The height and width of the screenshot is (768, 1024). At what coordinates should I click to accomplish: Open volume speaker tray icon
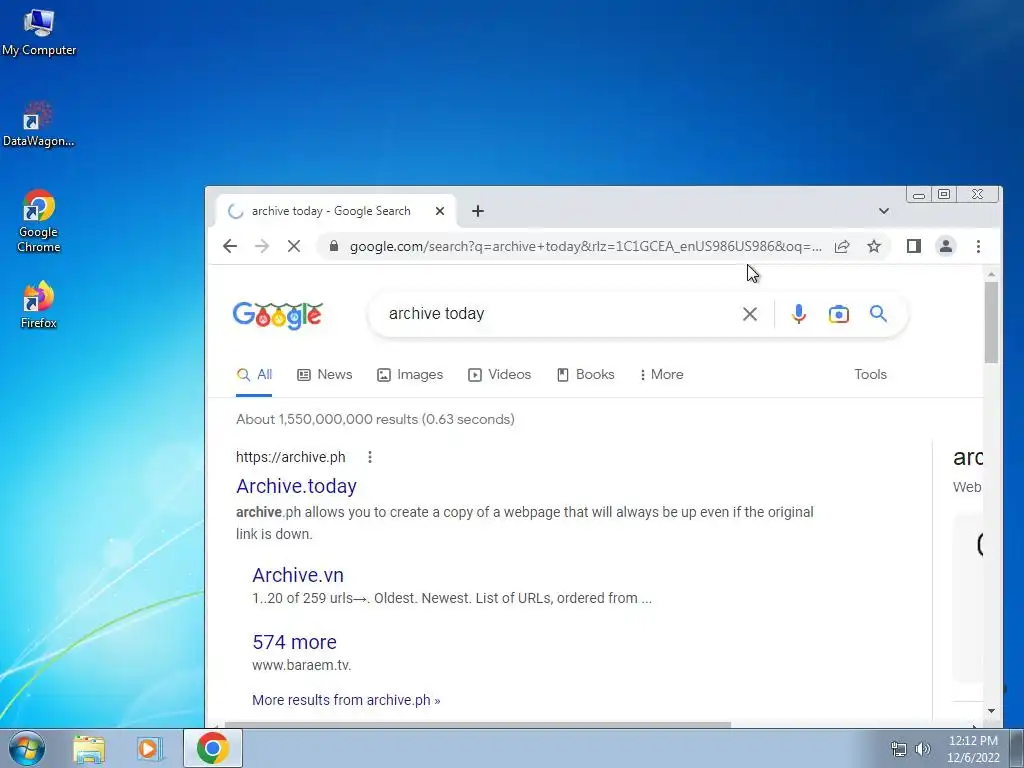[923, 749]
